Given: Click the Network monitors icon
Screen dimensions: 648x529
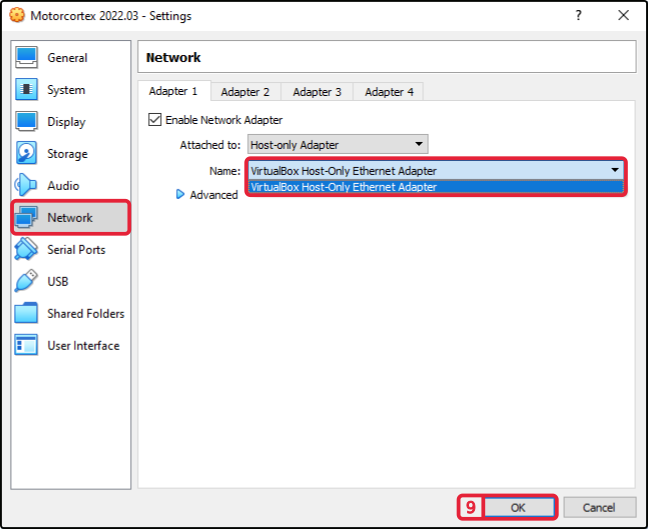Looking at the screenshot, I should (26, 217).
